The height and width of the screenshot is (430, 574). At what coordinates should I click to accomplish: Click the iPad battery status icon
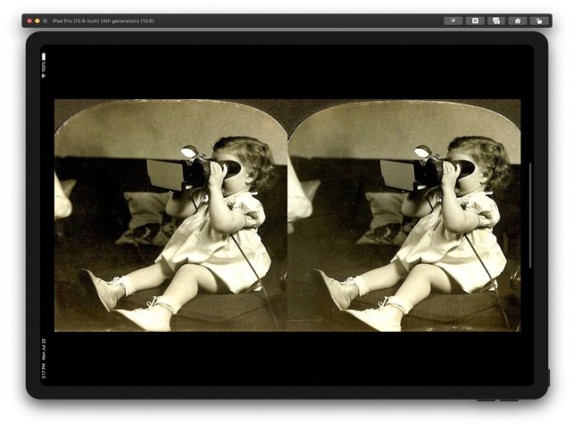click(44, 57)
